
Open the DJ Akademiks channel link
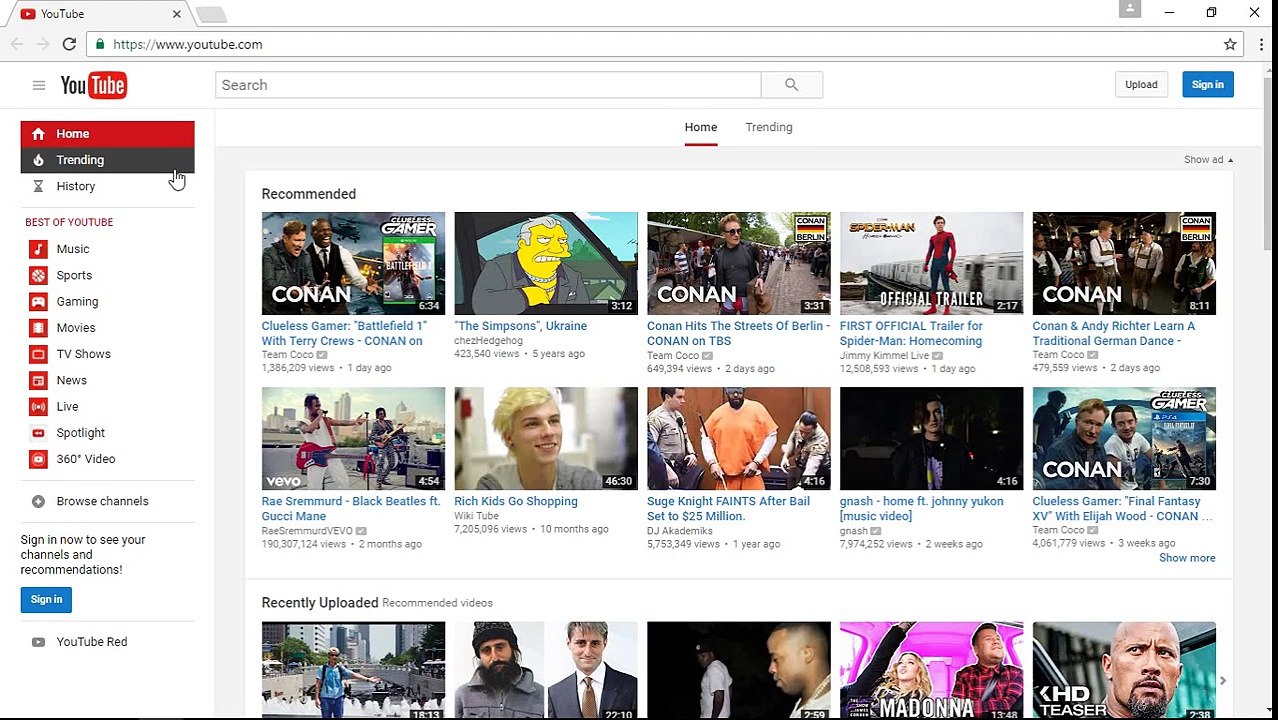coord(680,531)
